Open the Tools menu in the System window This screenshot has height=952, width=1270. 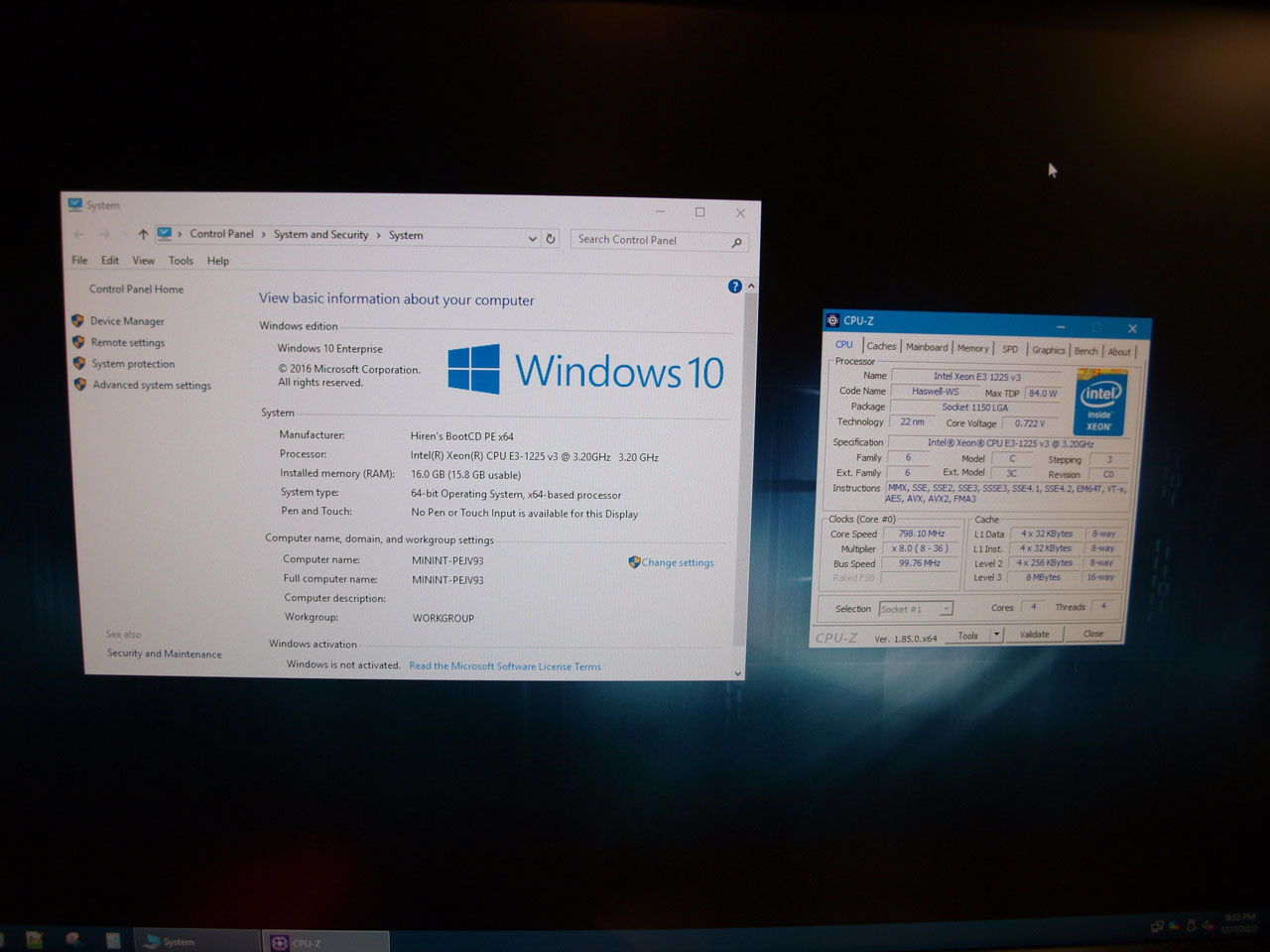(x=181, y=261)
